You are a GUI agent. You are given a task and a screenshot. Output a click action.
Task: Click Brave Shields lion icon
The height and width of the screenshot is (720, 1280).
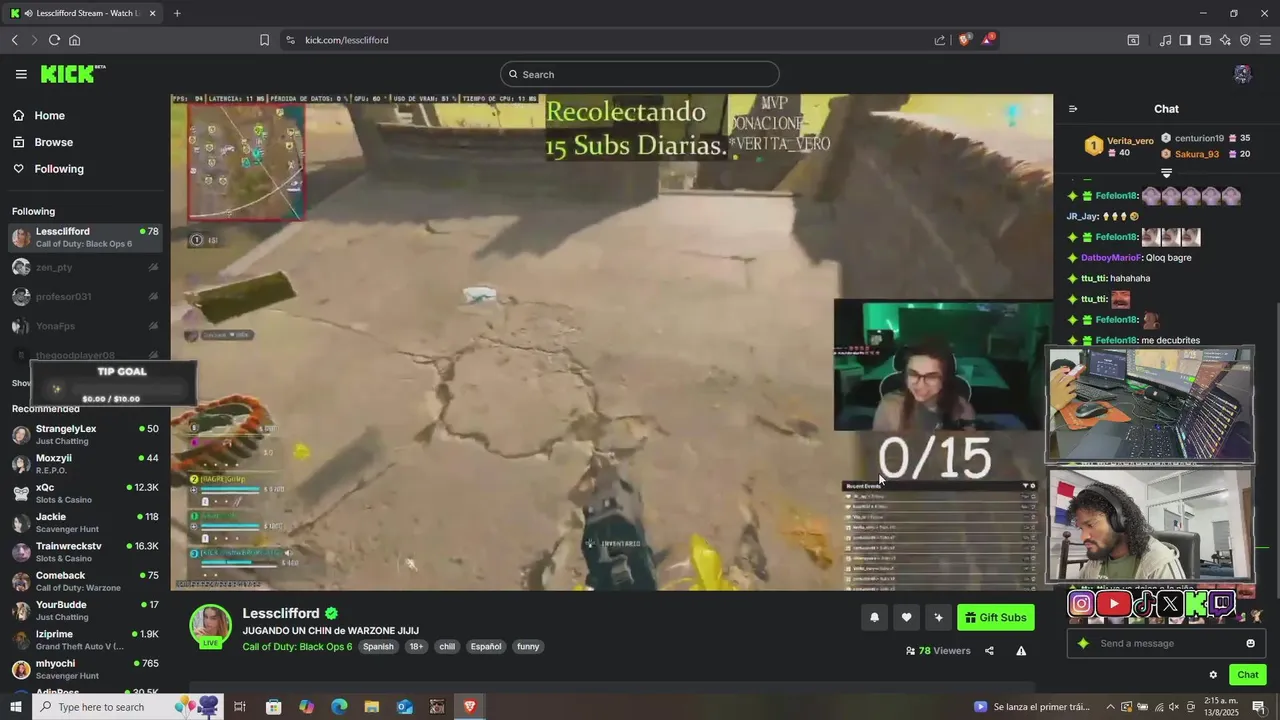(965, 40)
